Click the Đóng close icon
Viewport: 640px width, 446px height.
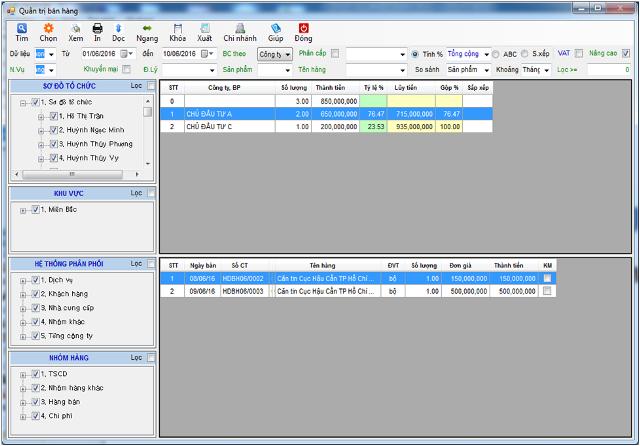[303, 28]
